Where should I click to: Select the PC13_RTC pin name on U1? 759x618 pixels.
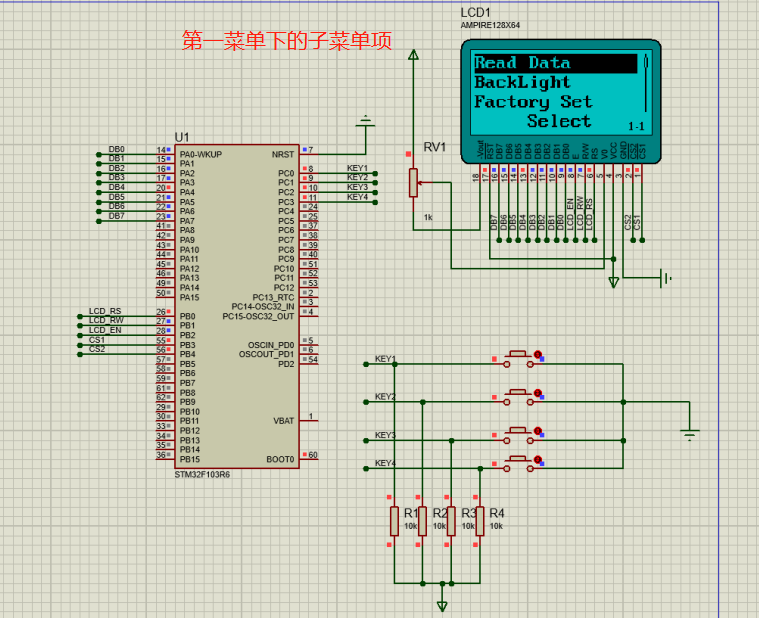(273, 297)
